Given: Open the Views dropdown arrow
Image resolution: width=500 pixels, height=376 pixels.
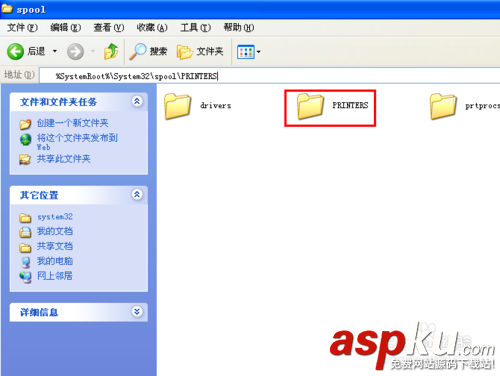Looking at the screenshot, I should click(x=258, y=52).
